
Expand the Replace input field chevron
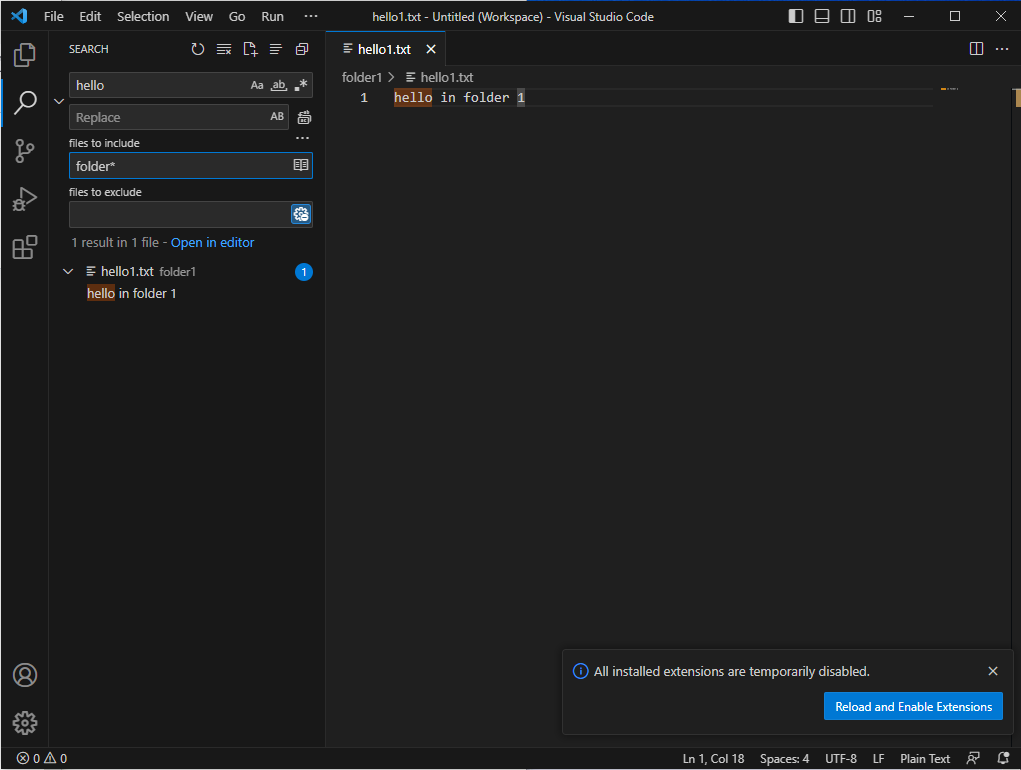(58, 100)
